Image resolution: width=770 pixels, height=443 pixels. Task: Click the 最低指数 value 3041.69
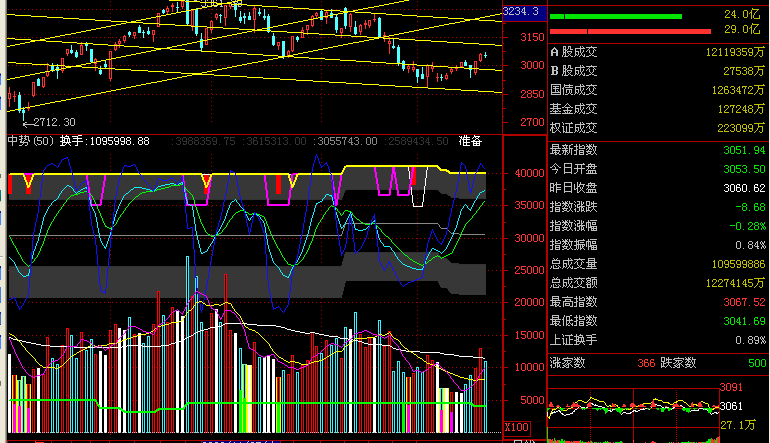(744, 321)
